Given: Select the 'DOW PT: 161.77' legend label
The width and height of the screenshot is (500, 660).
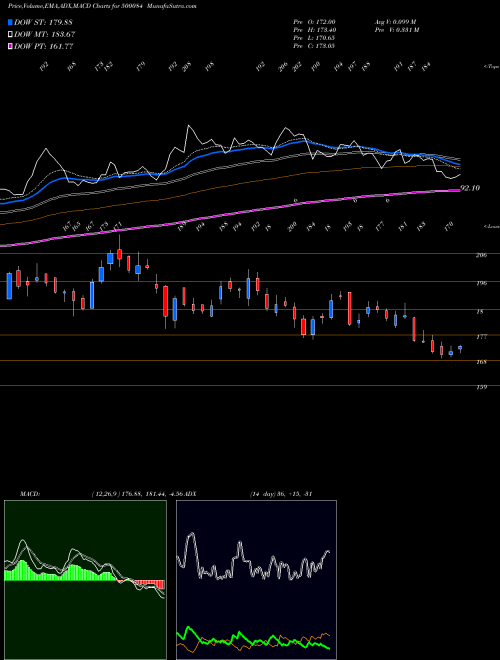Looking at the screenshot, I should click(44, 47).
